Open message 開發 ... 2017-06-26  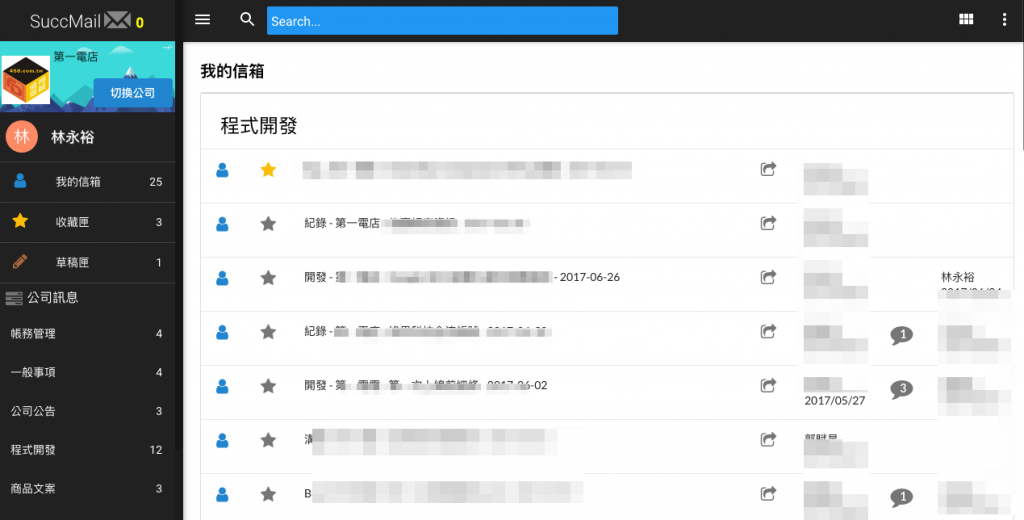click(x=462, y=277)
